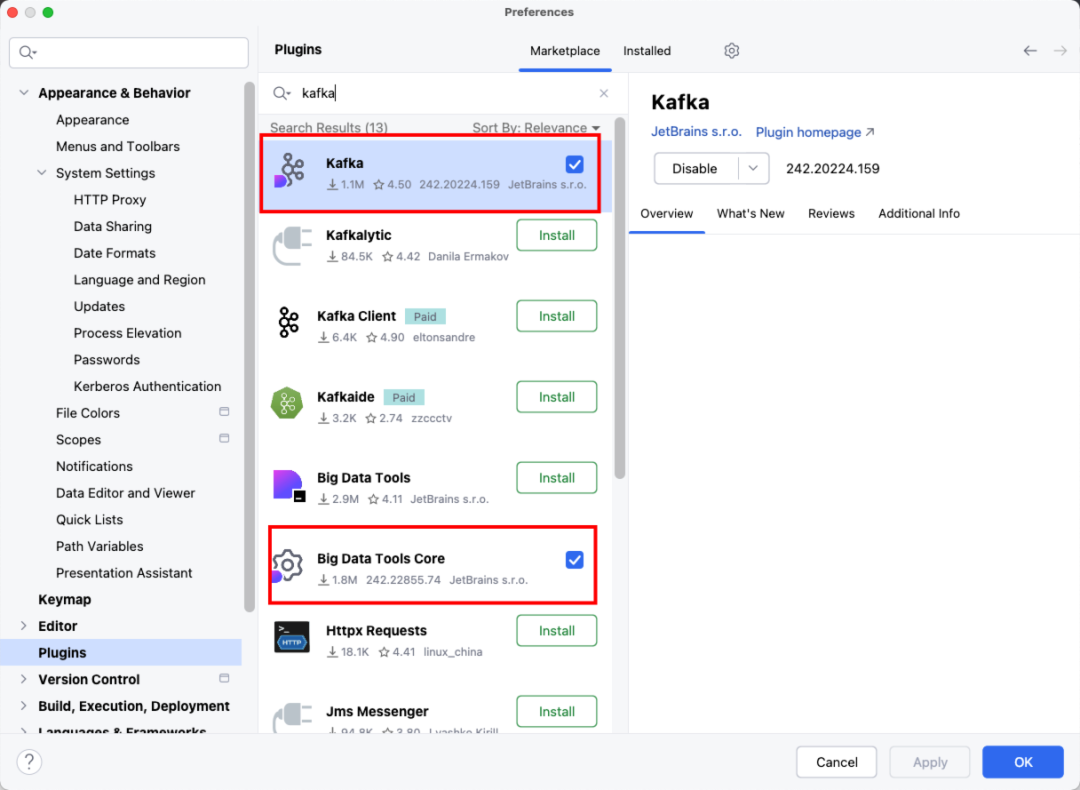The width and height of the screenshot is (1080, 790).
Task: Open the Reviews tab
Action: 831,214
